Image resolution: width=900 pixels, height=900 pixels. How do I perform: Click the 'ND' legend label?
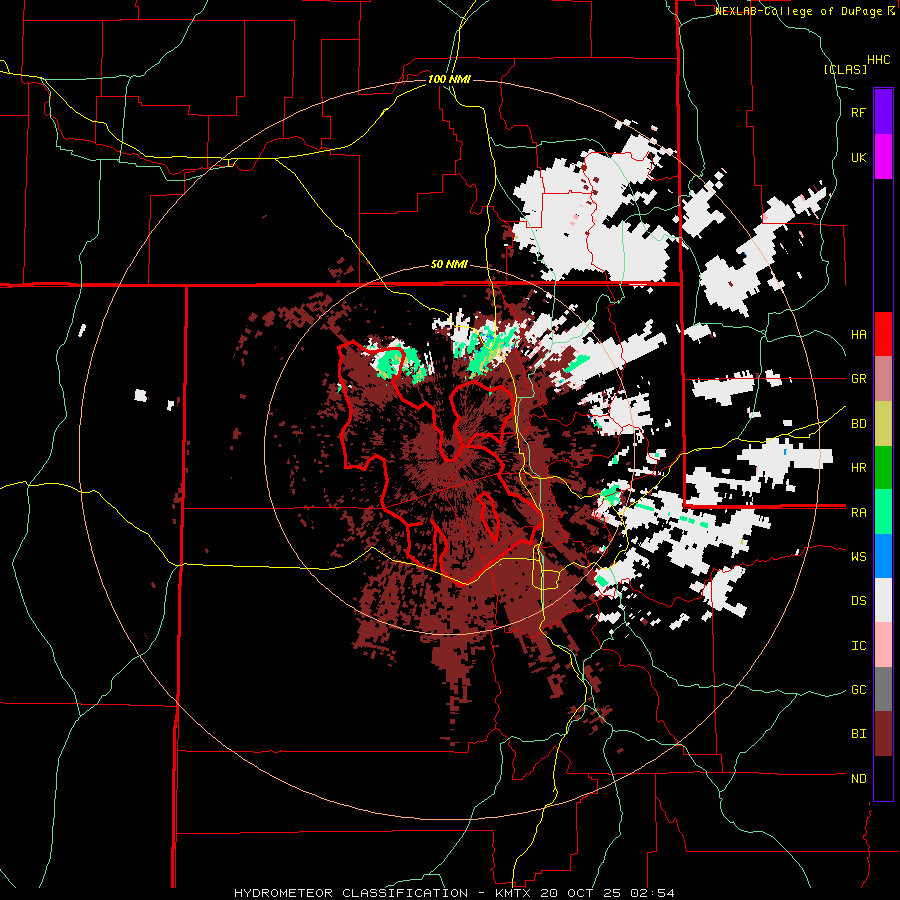pos(858,779)
